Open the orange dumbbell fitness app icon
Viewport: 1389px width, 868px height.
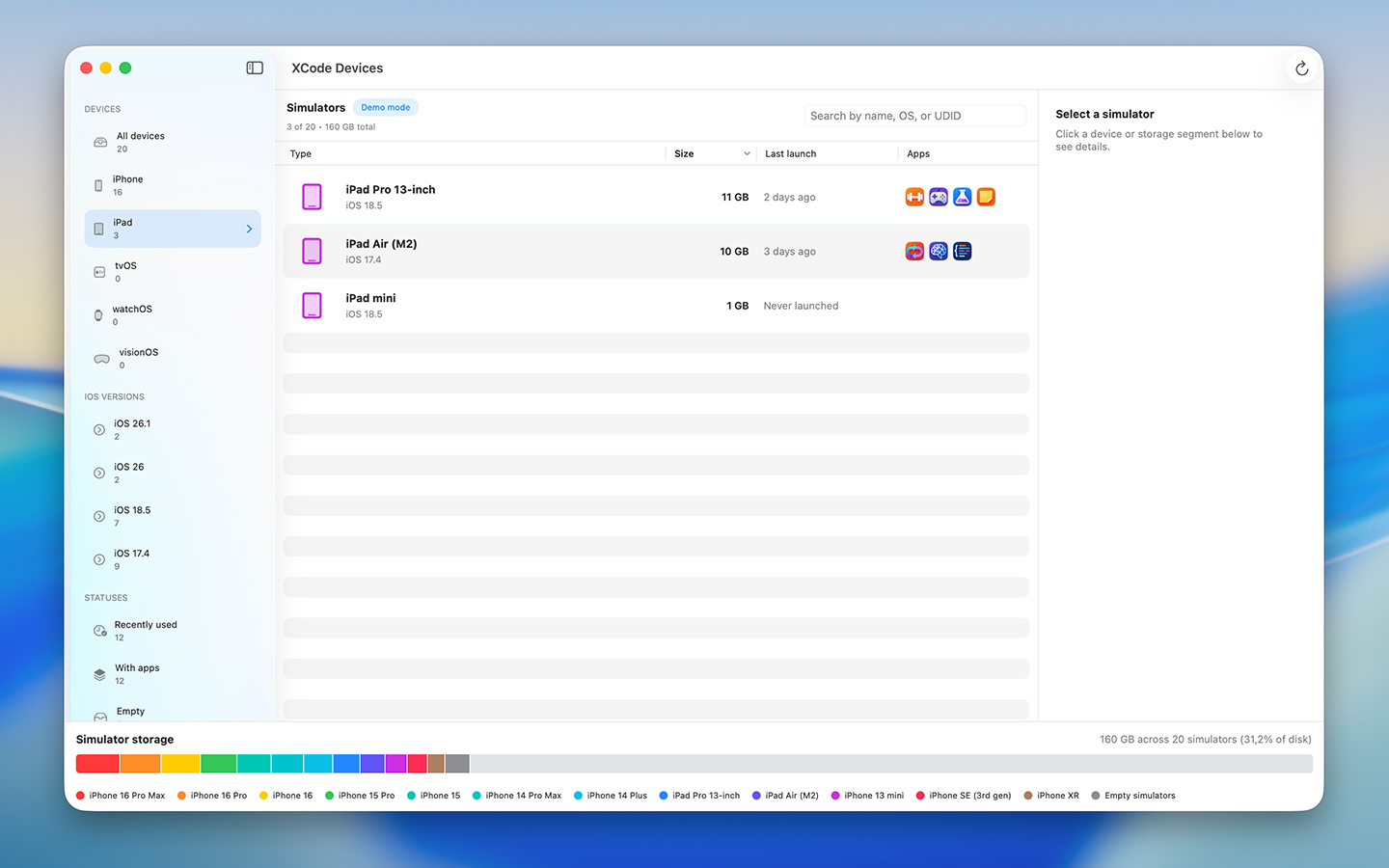(913, 196)
